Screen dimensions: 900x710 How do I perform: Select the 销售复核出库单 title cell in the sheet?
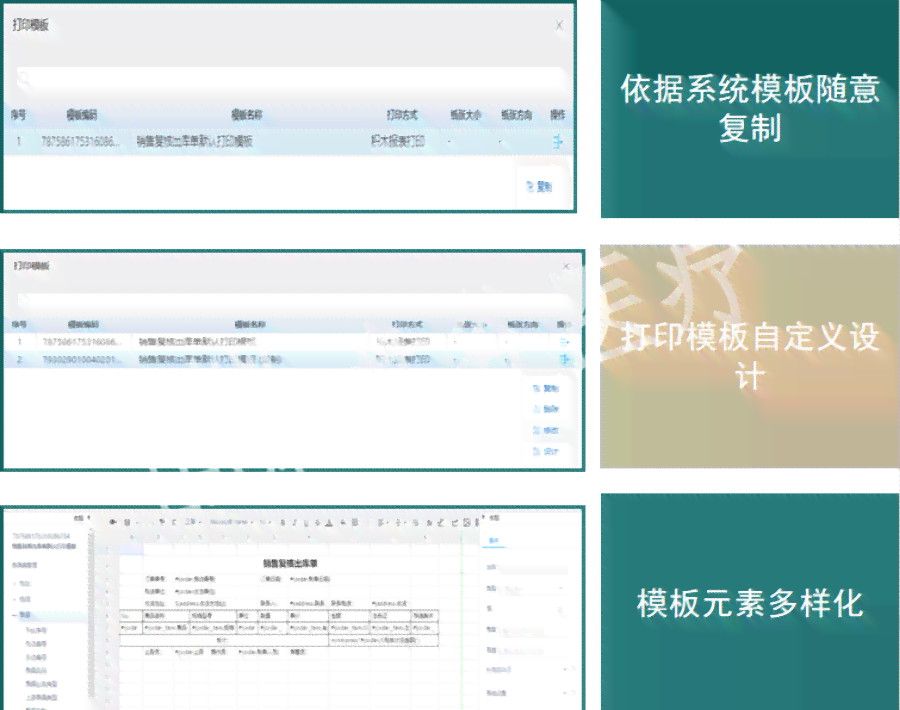(x=290, y=564)
